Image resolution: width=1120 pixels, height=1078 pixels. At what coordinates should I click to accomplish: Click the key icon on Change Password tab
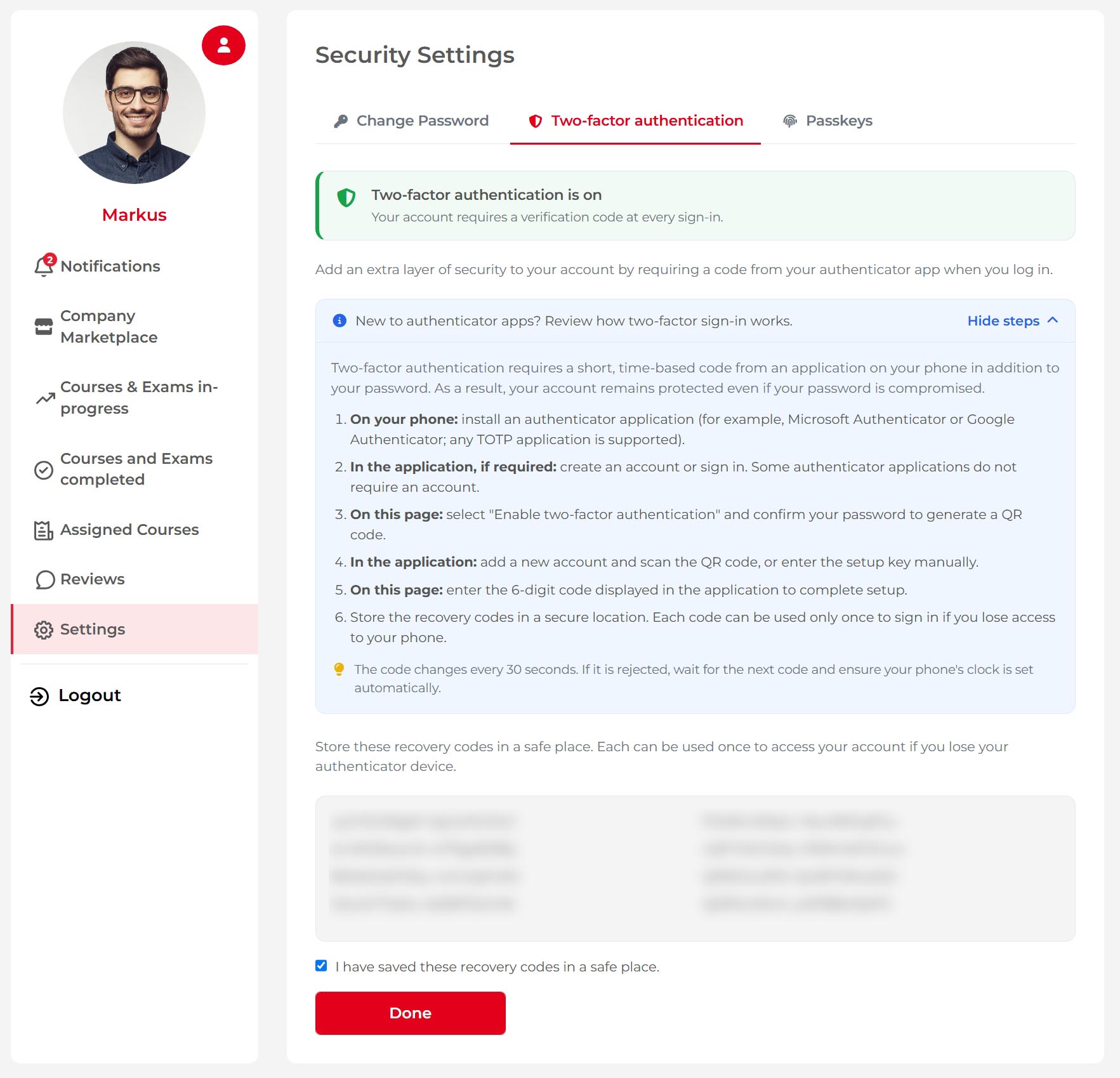341,121
